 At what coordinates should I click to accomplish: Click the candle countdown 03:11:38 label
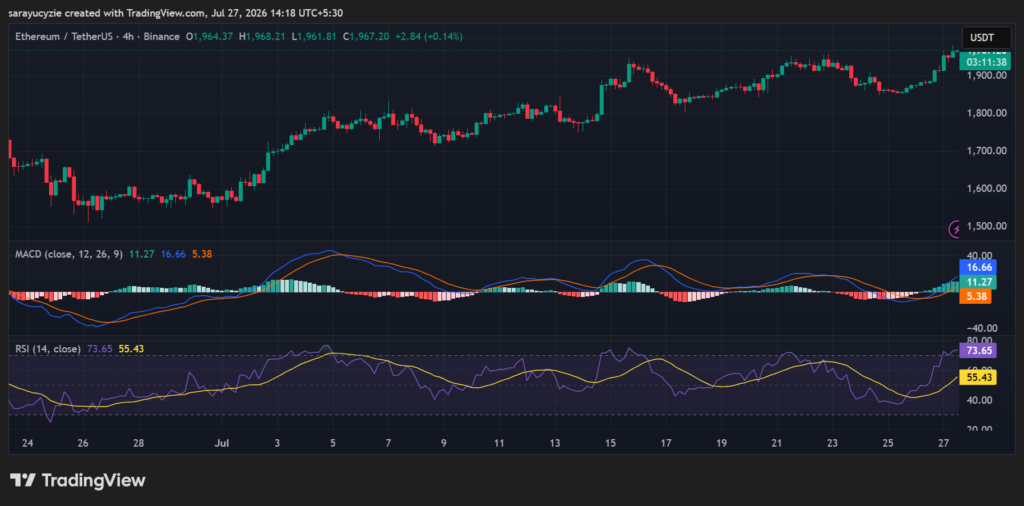(x=984, y=63)
